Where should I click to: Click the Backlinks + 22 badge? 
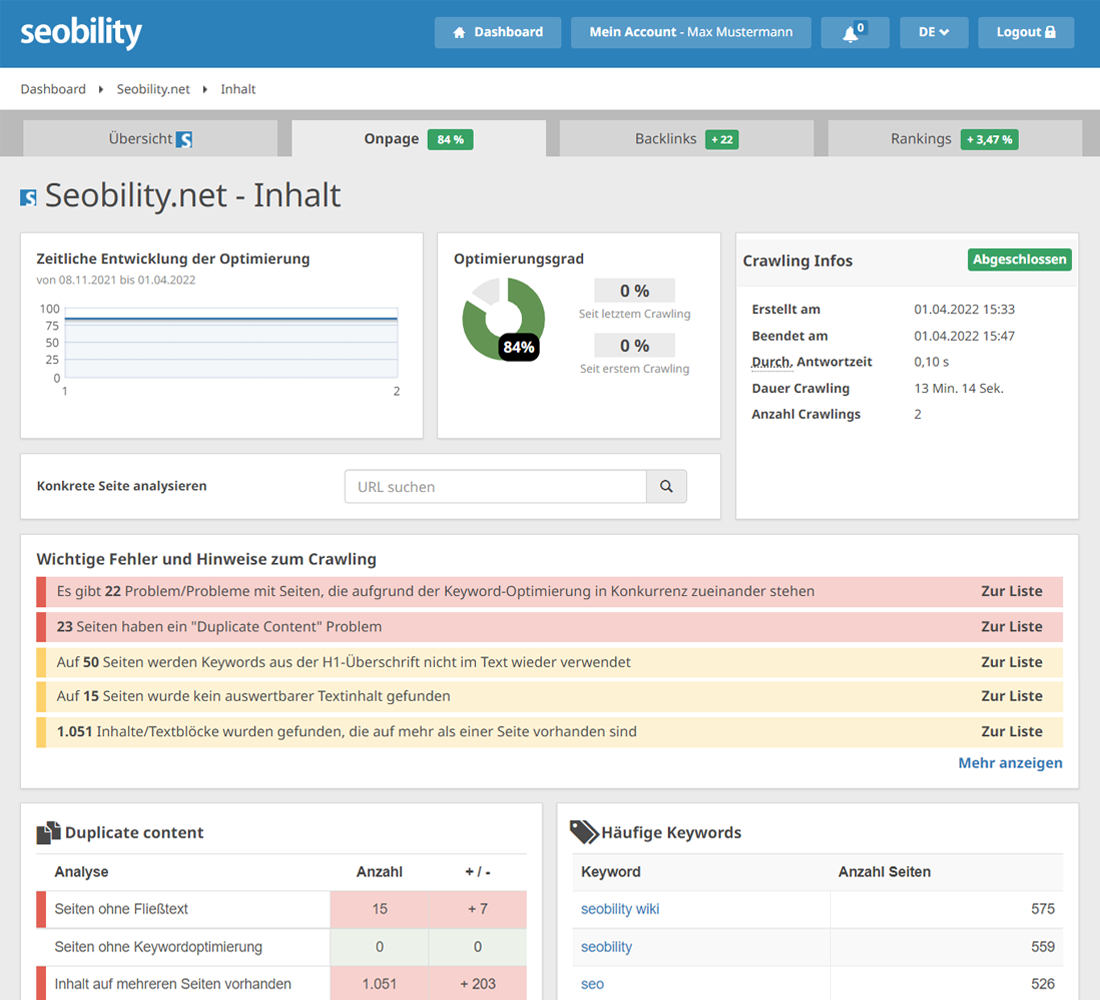point(721,140)
